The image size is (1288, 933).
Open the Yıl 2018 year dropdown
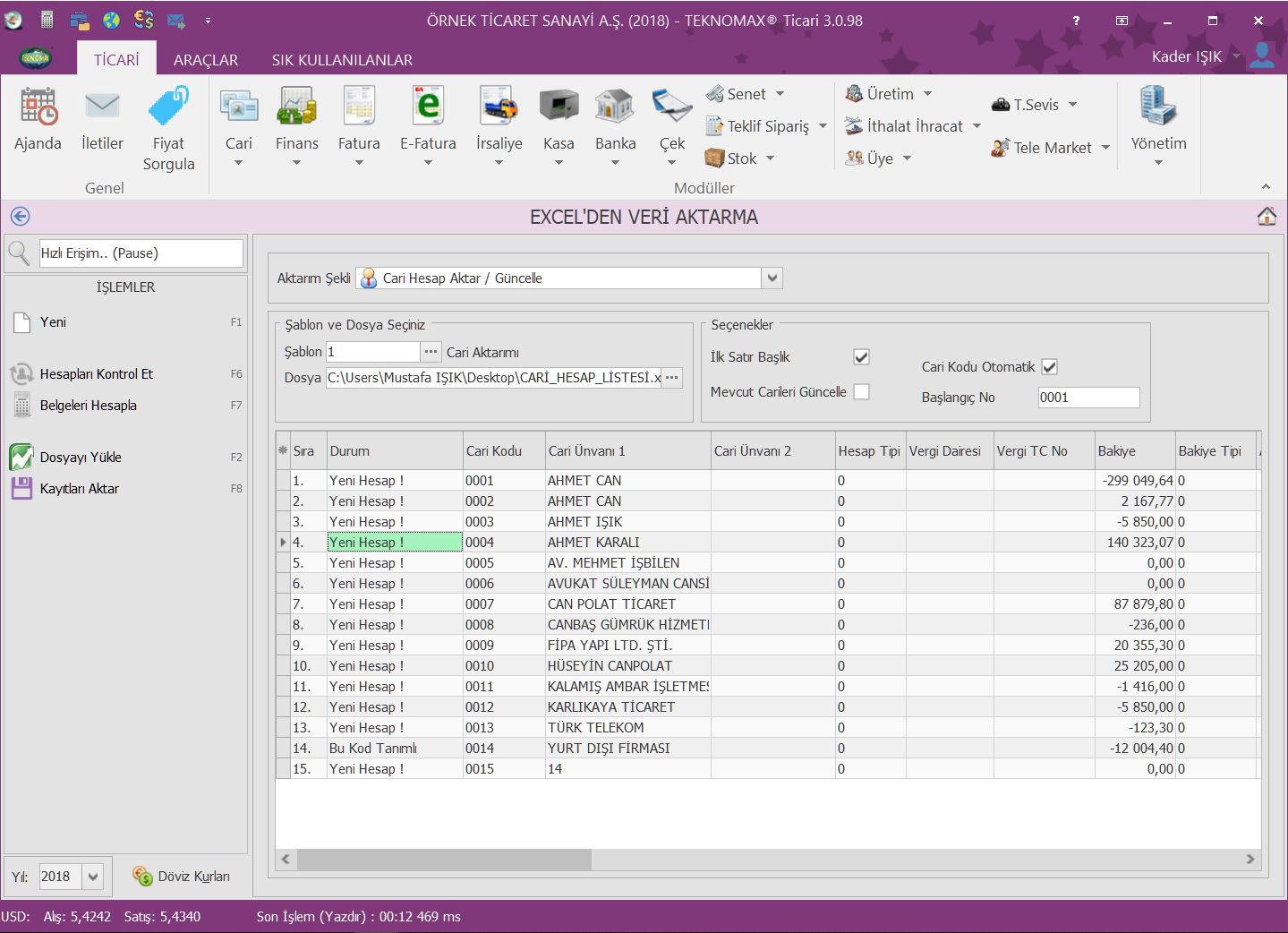click(x=93, y=877)
